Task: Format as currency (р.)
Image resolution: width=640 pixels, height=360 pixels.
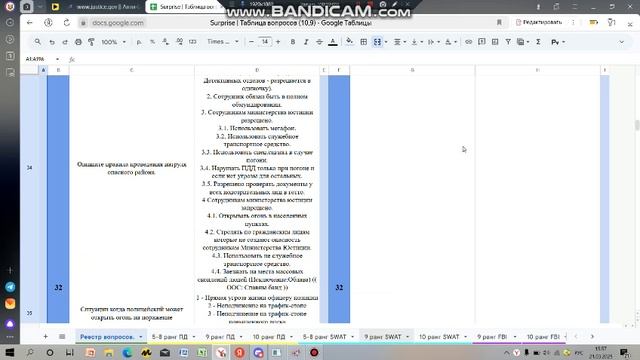Action: pyautogui.click(x=139, y=42)
